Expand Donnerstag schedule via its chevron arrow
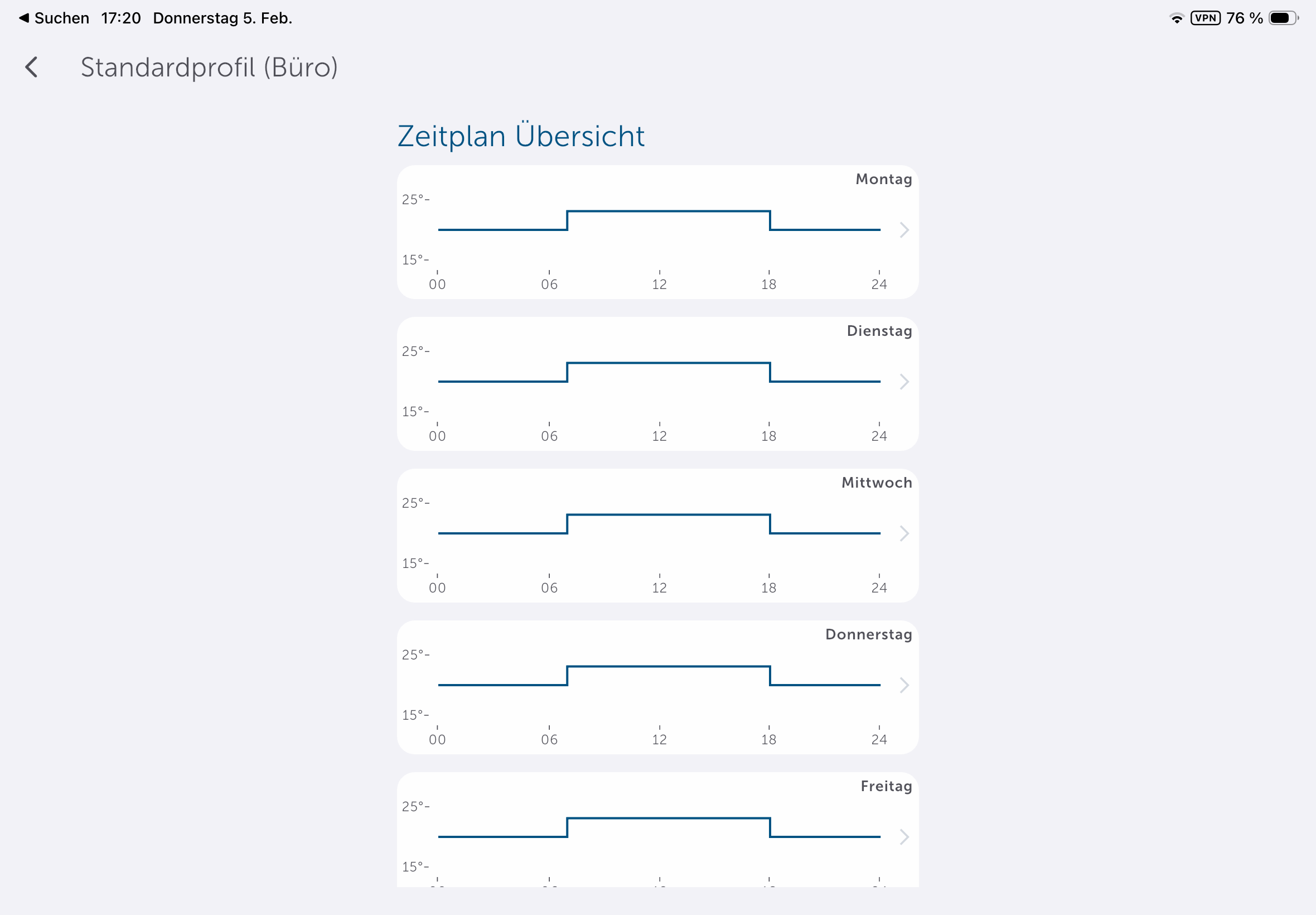This screenshot has height=915, width=1316. coord(904,685)
